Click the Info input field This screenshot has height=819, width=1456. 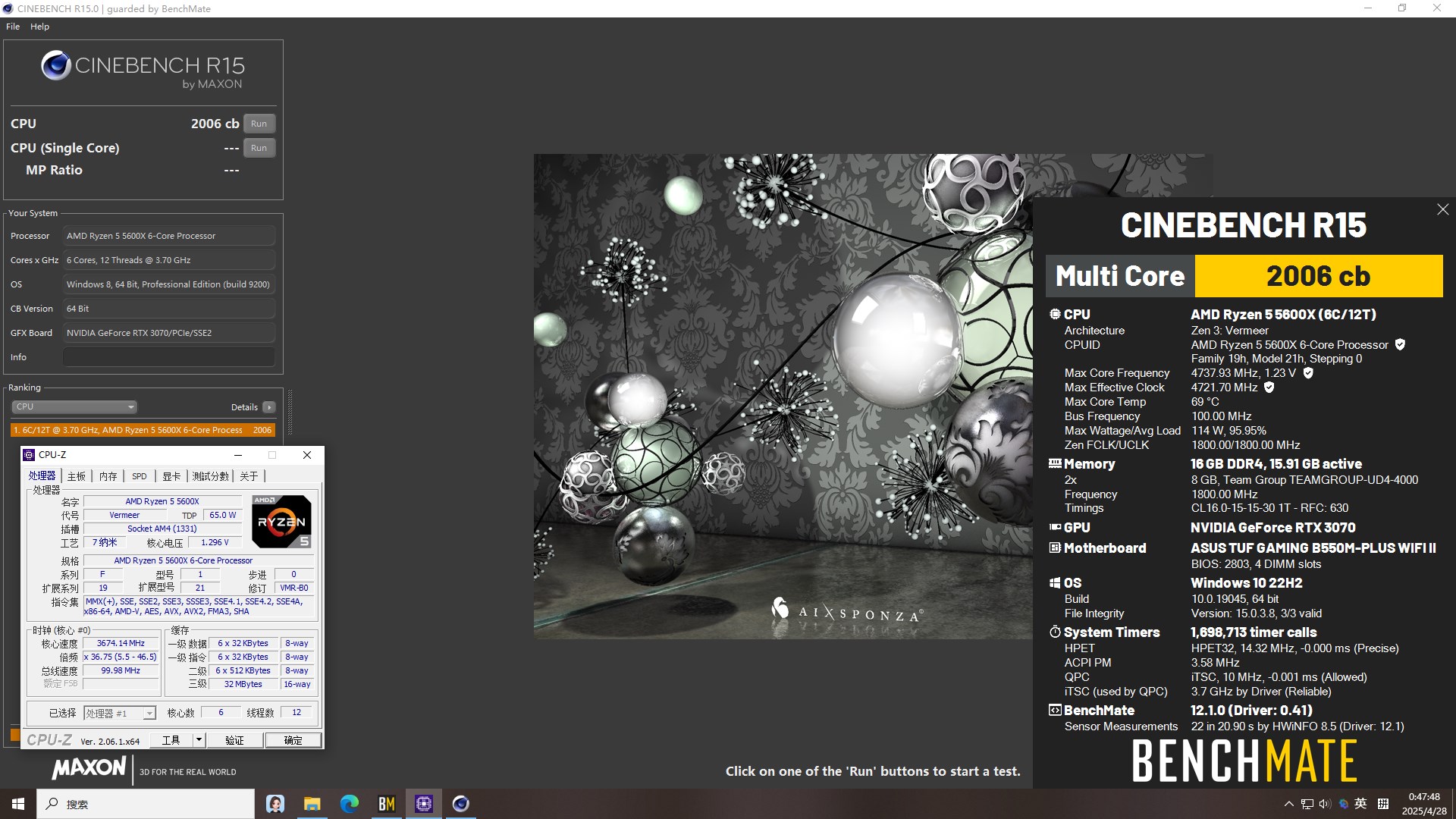(169, 357)
